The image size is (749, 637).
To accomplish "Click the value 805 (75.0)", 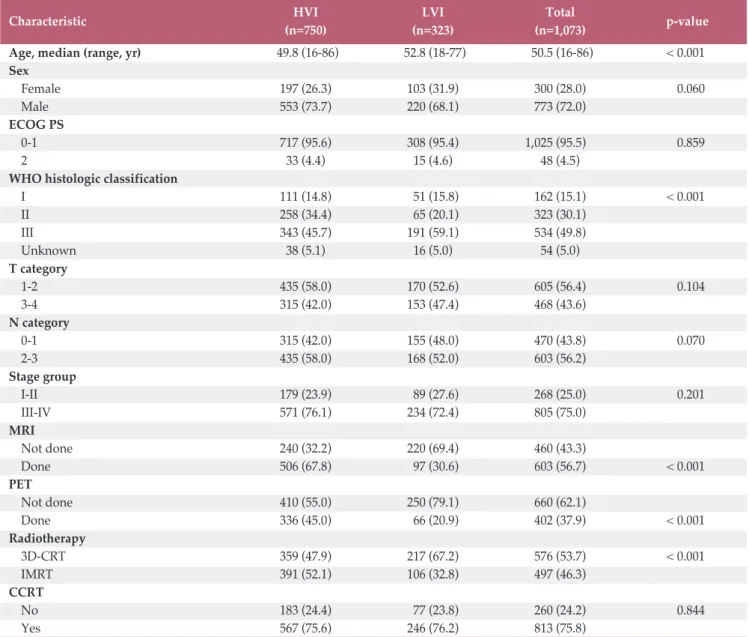I will (x=560, y=413).
